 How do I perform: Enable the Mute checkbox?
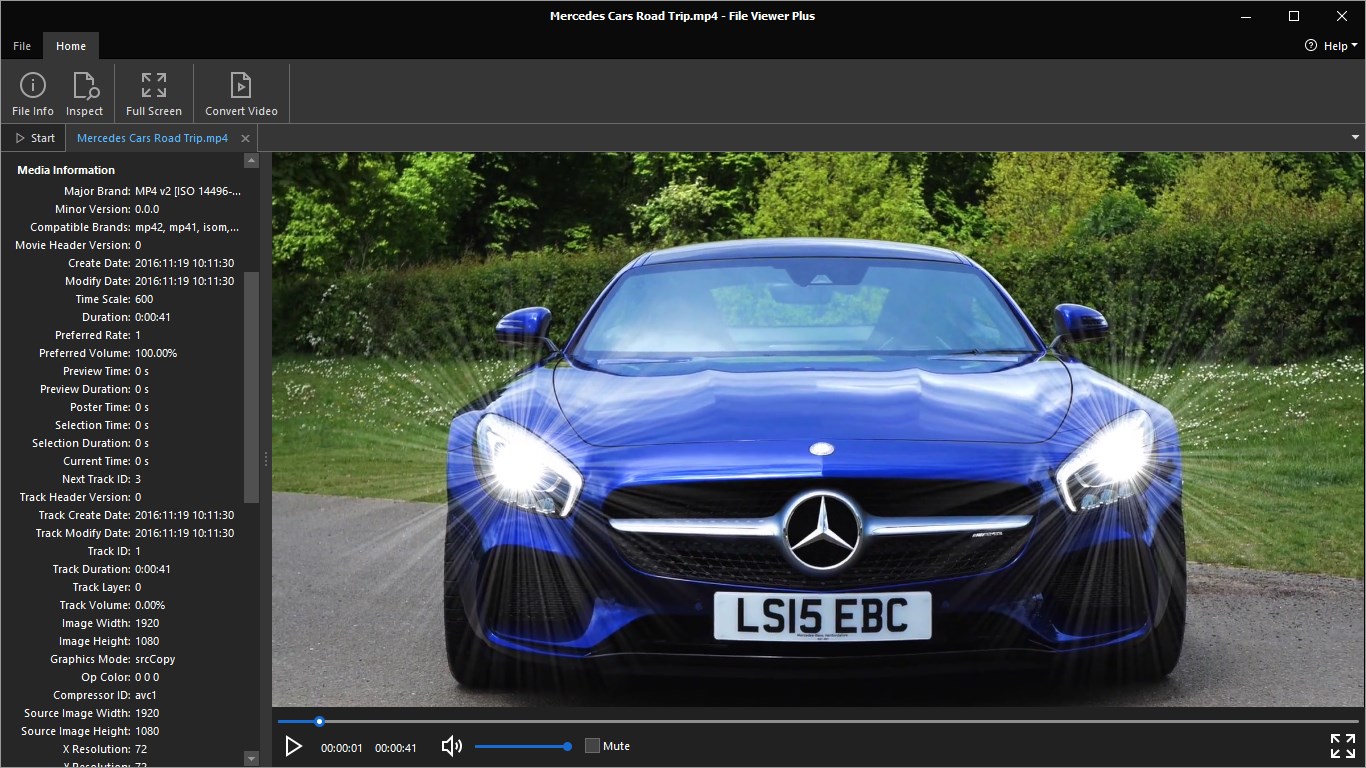[x=592, y=746]
